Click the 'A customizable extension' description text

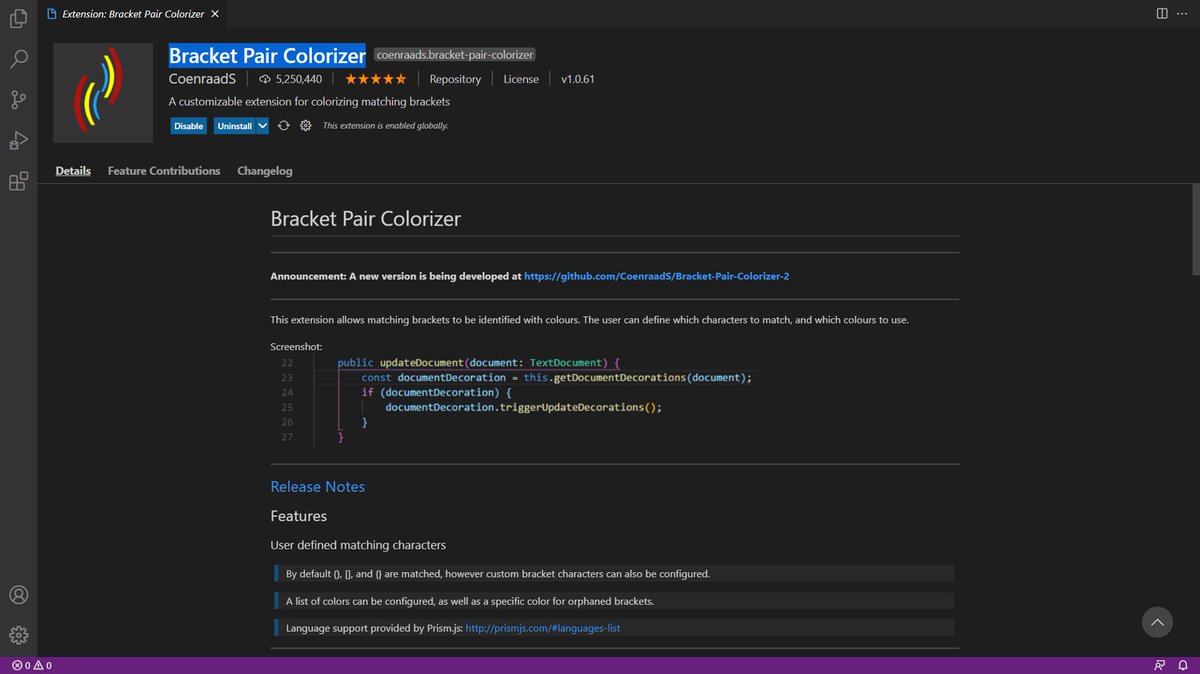(x=310, y=102)
